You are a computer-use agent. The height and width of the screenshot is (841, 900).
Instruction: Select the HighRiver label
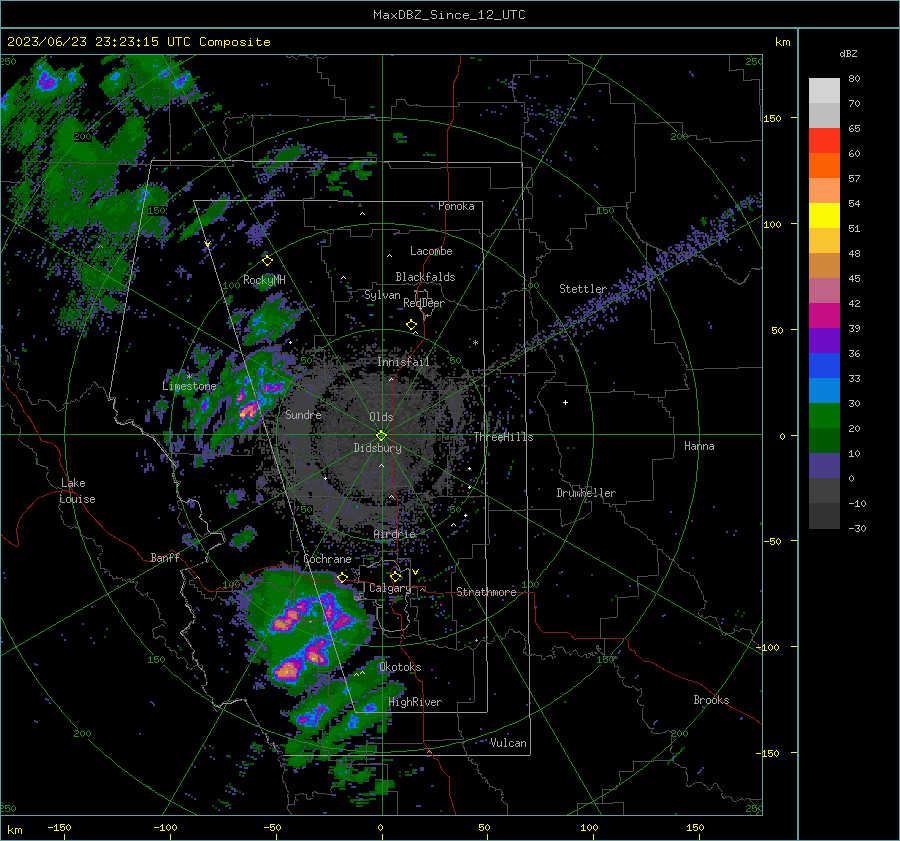pyautogui.click(x=415, y=702)
